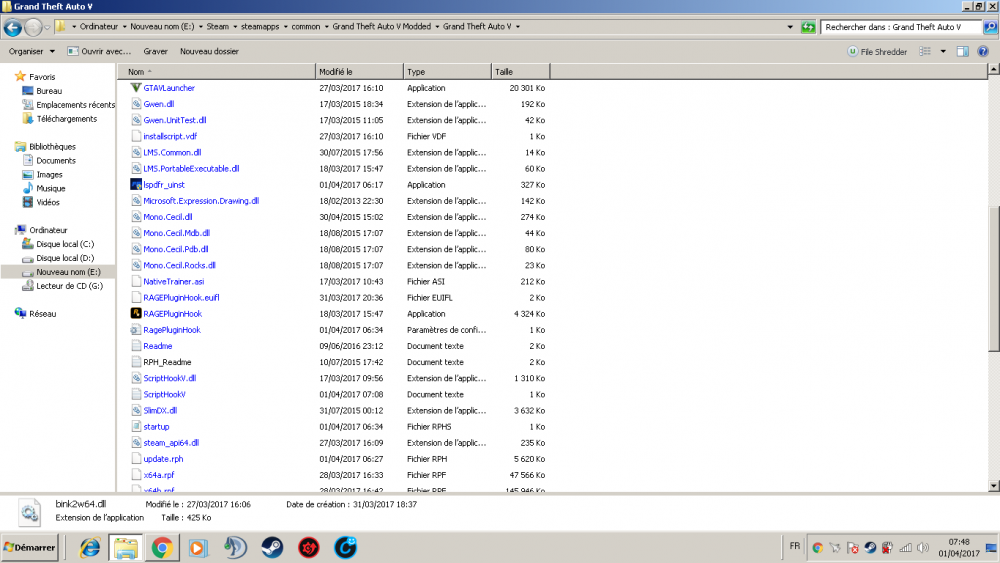Go back with the navigation arrow

13,27
